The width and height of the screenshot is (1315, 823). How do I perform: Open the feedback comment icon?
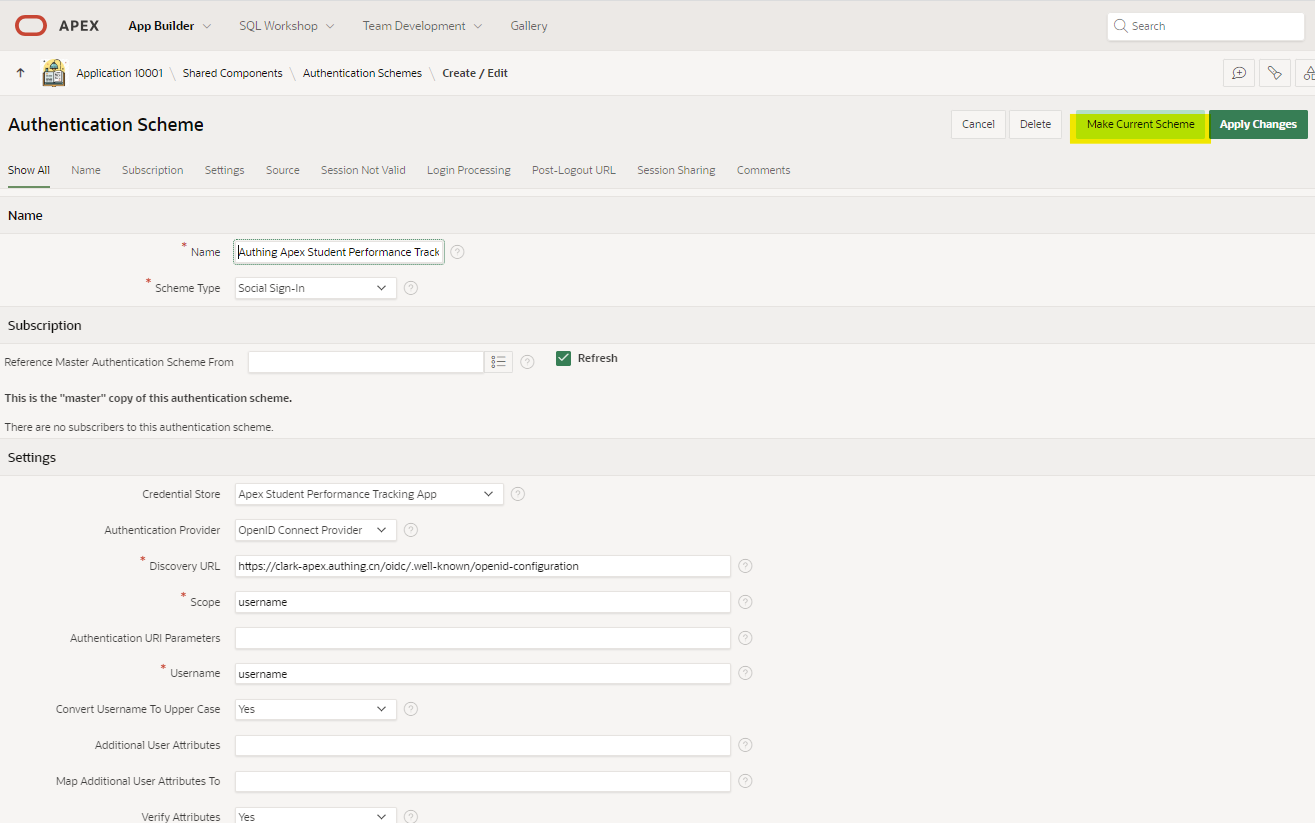pos(1239,73)
